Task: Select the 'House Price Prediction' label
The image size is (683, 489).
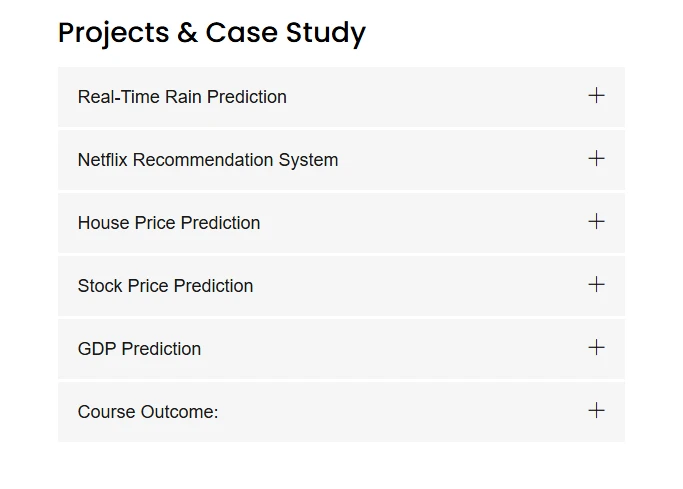Action: pos(169,223)
